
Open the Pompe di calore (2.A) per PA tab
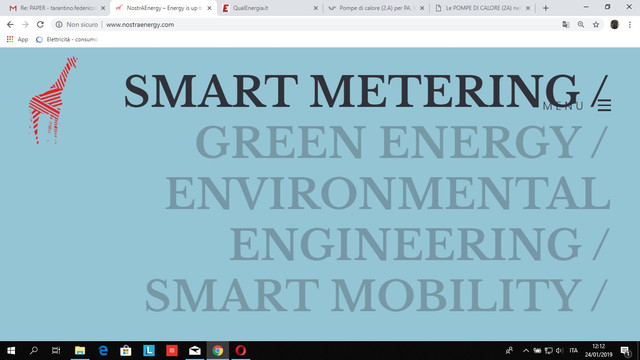pyautogui.click(x=376, y=8)
